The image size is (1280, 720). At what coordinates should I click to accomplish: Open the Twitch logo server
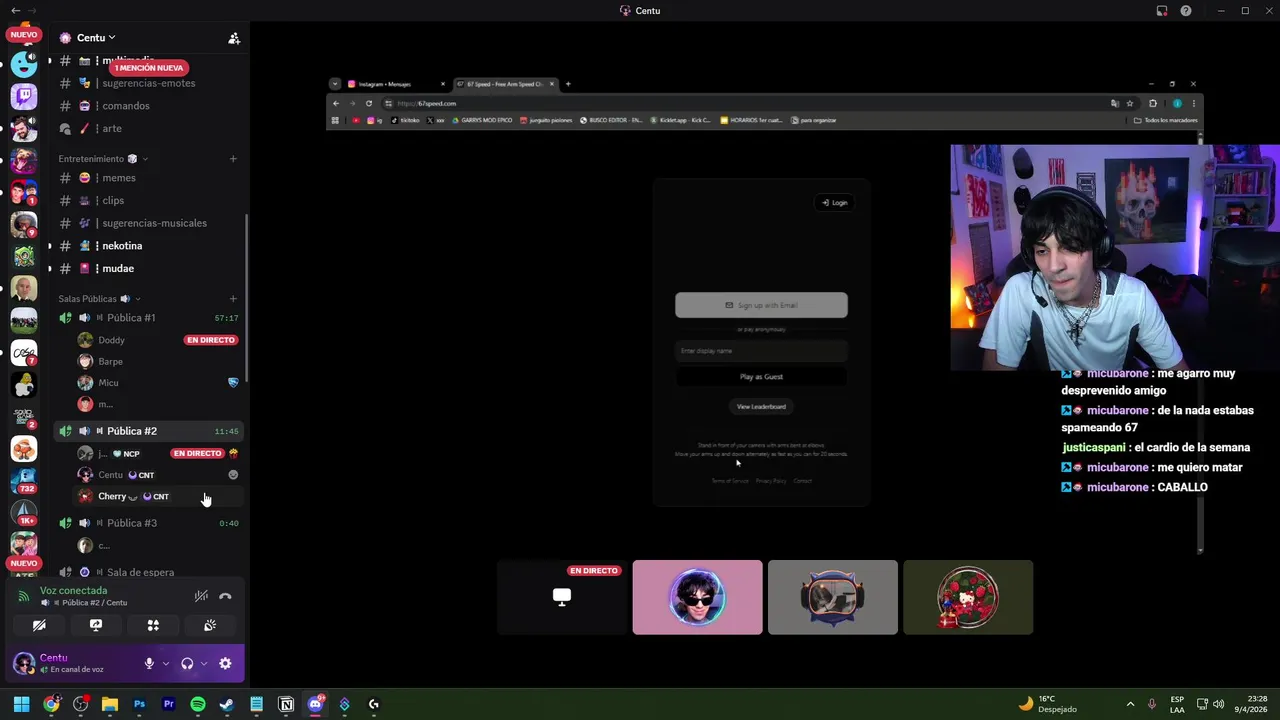pos(24,97)
